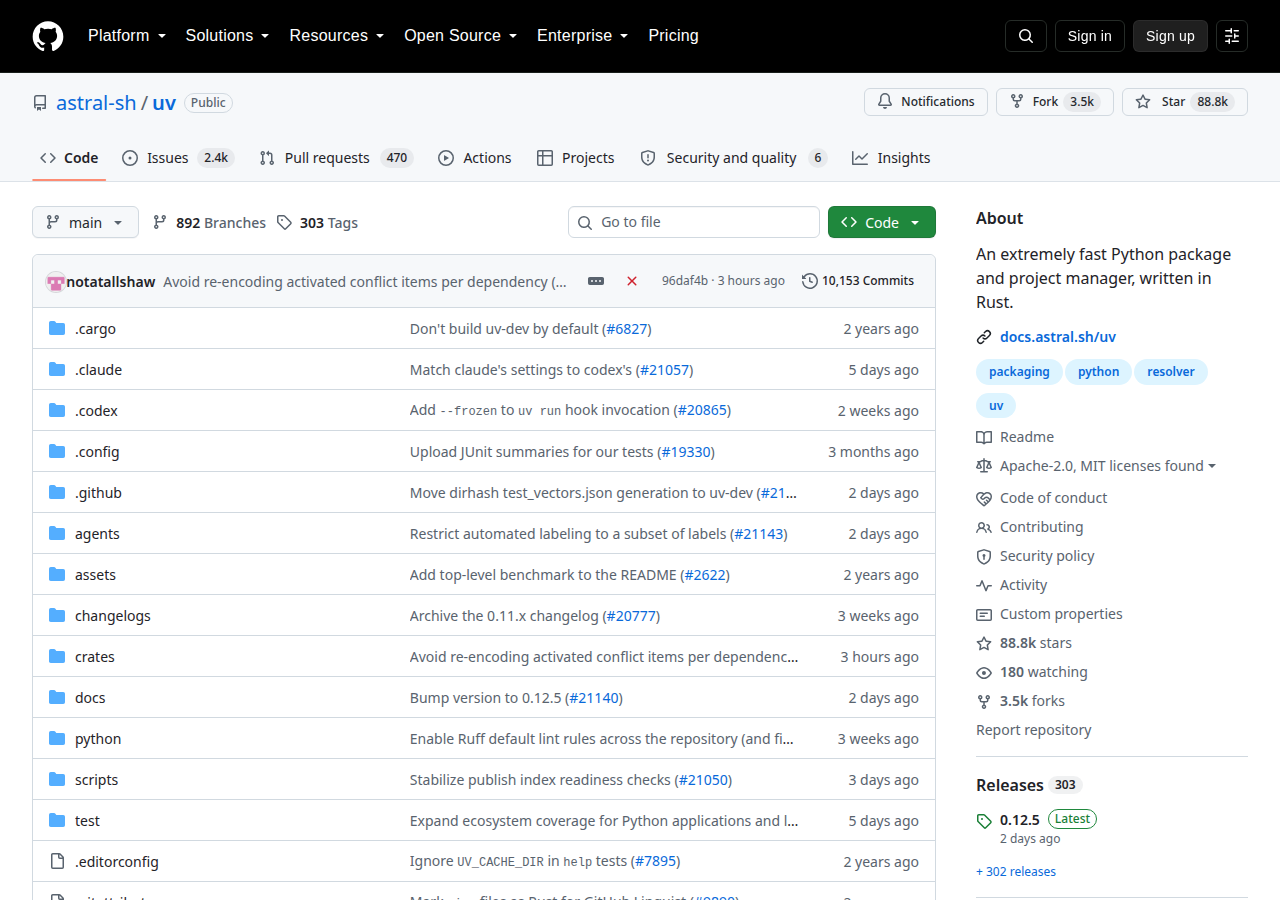
Task: Click the eye icon beside 180 watching
Action: pos(984,673)
